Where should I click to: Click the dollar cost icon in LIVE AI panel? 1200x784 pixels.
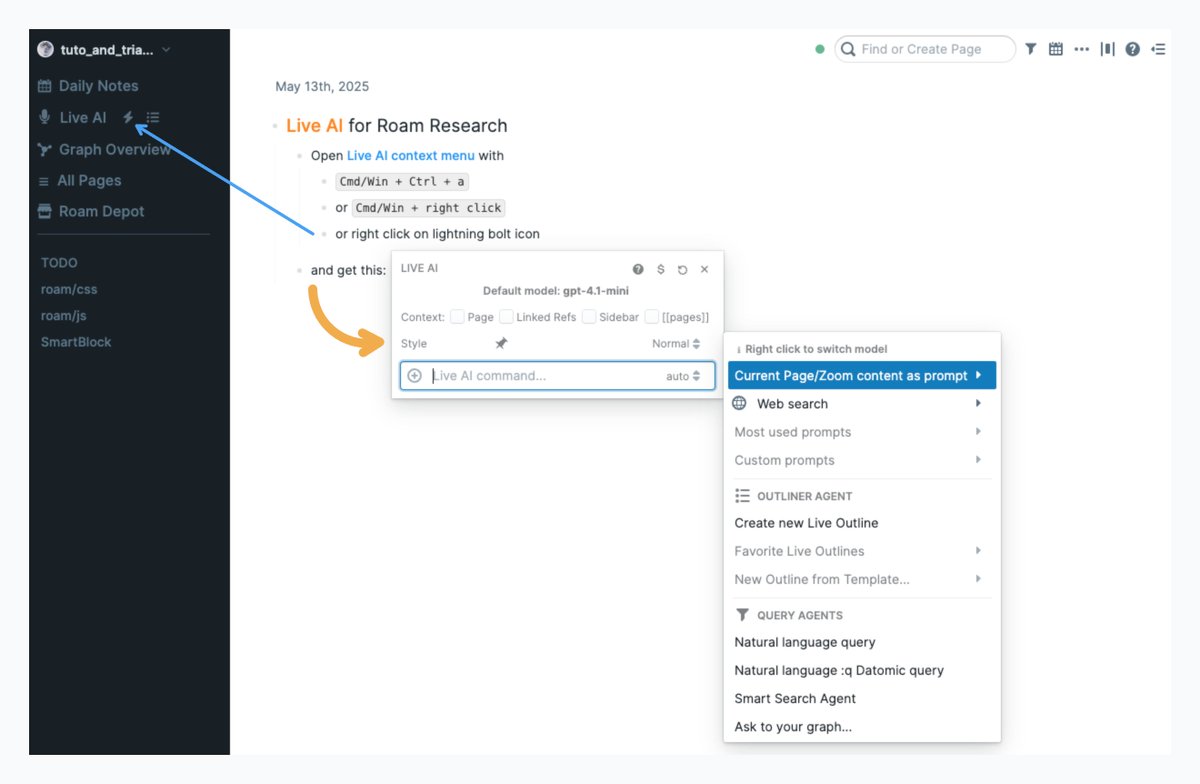[x=660, y=268]
